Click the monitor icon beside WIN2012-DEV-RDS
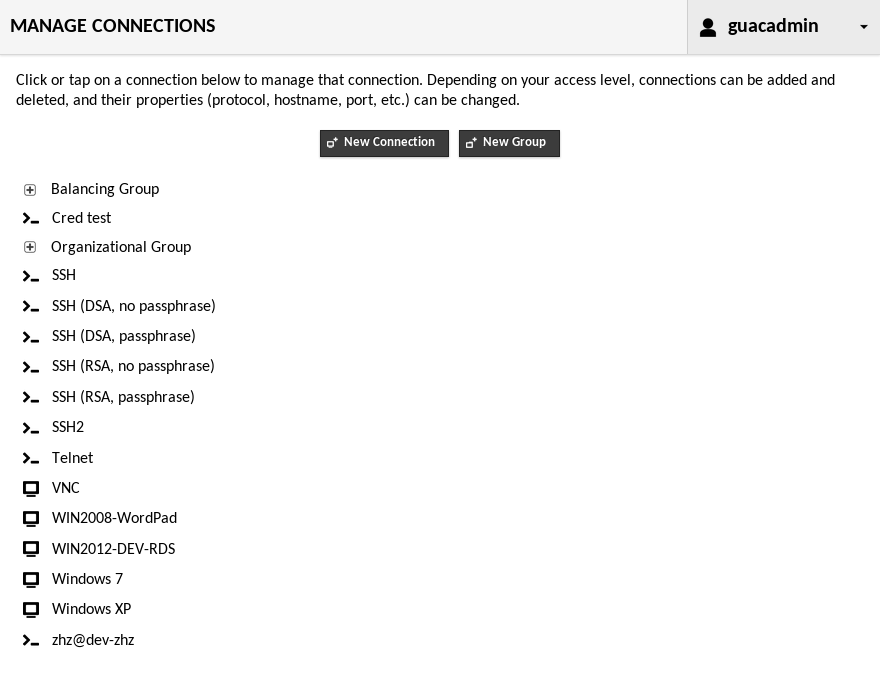 [31, 549]
